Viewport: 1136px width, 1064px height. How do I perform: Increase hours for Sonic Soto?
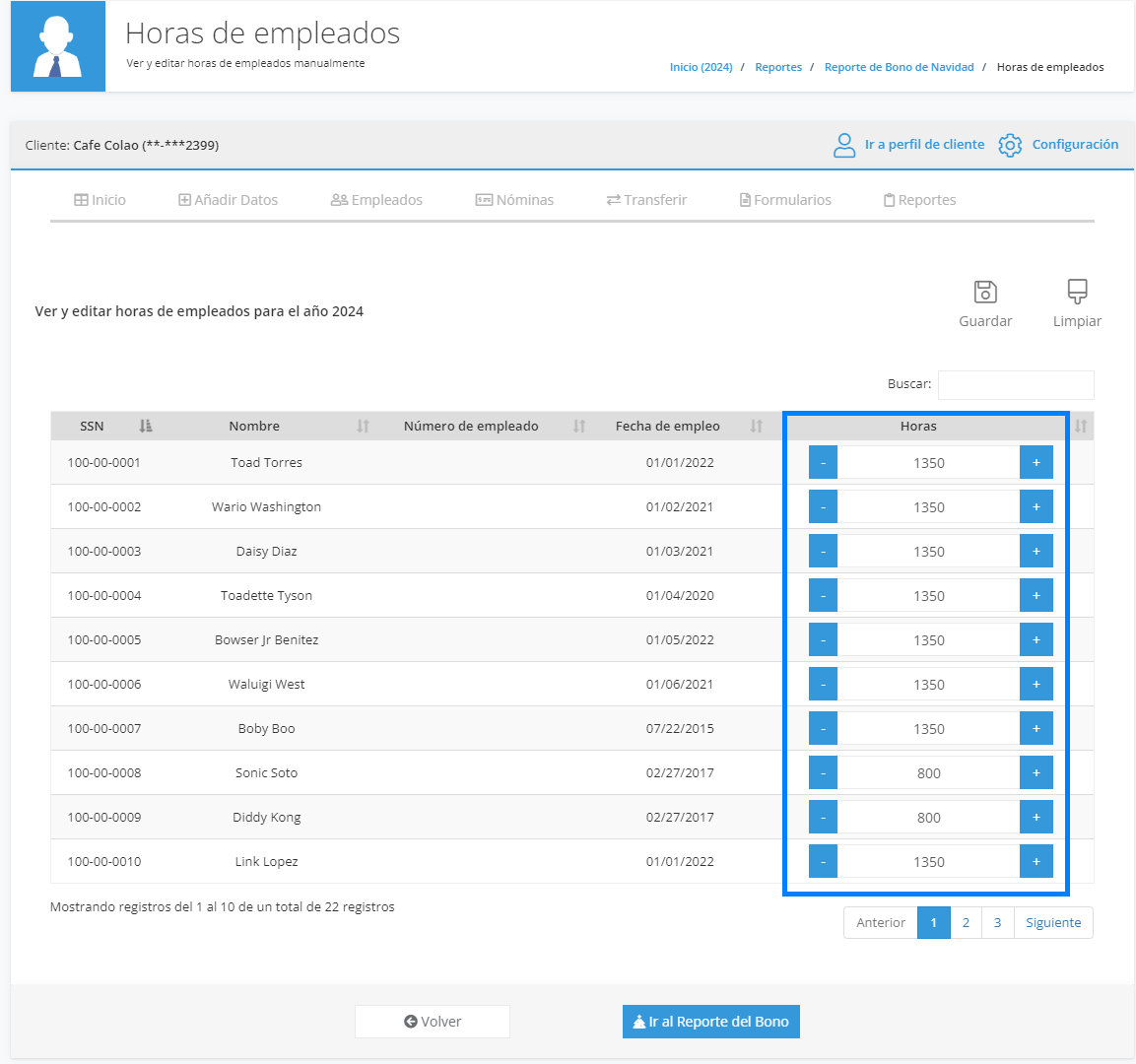pos(1036,772)
